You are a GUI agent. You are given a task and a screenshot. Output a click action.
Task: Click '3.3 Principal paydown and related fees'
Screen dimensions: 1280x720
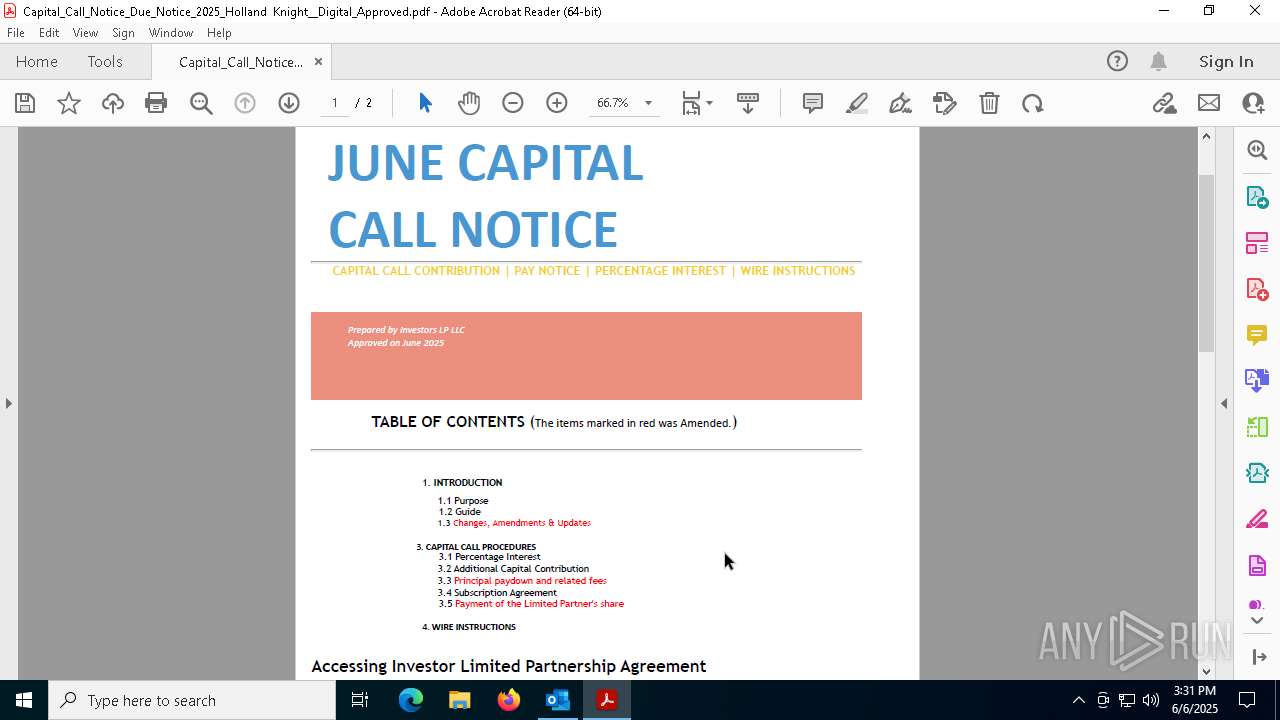(522, 581)
